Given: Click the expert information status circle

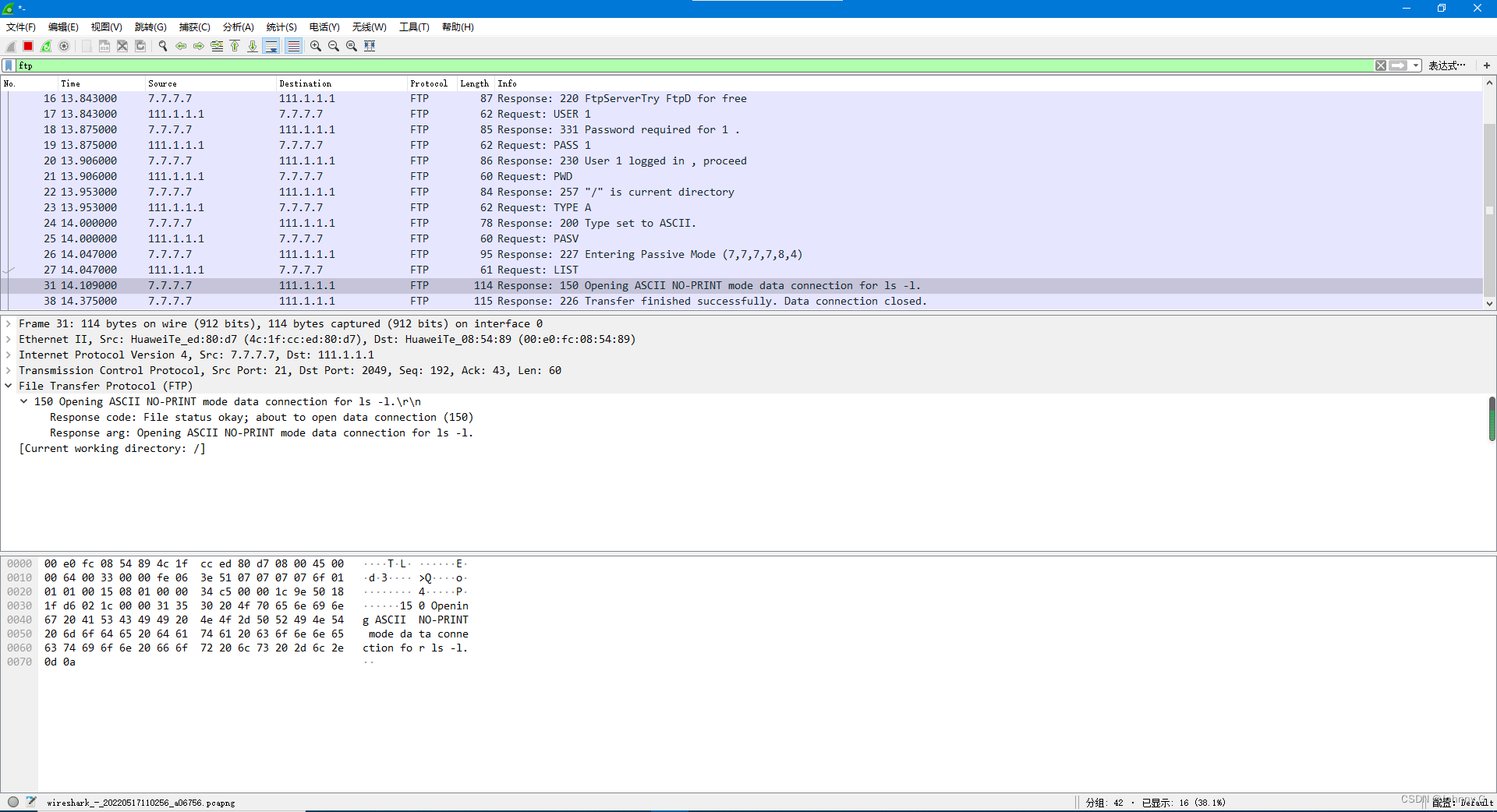Looking at the screenshot, I should 13,802.
